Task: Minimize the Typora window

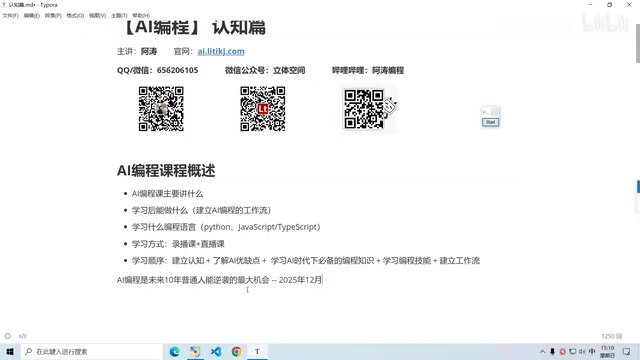Action: click(590, 5)
